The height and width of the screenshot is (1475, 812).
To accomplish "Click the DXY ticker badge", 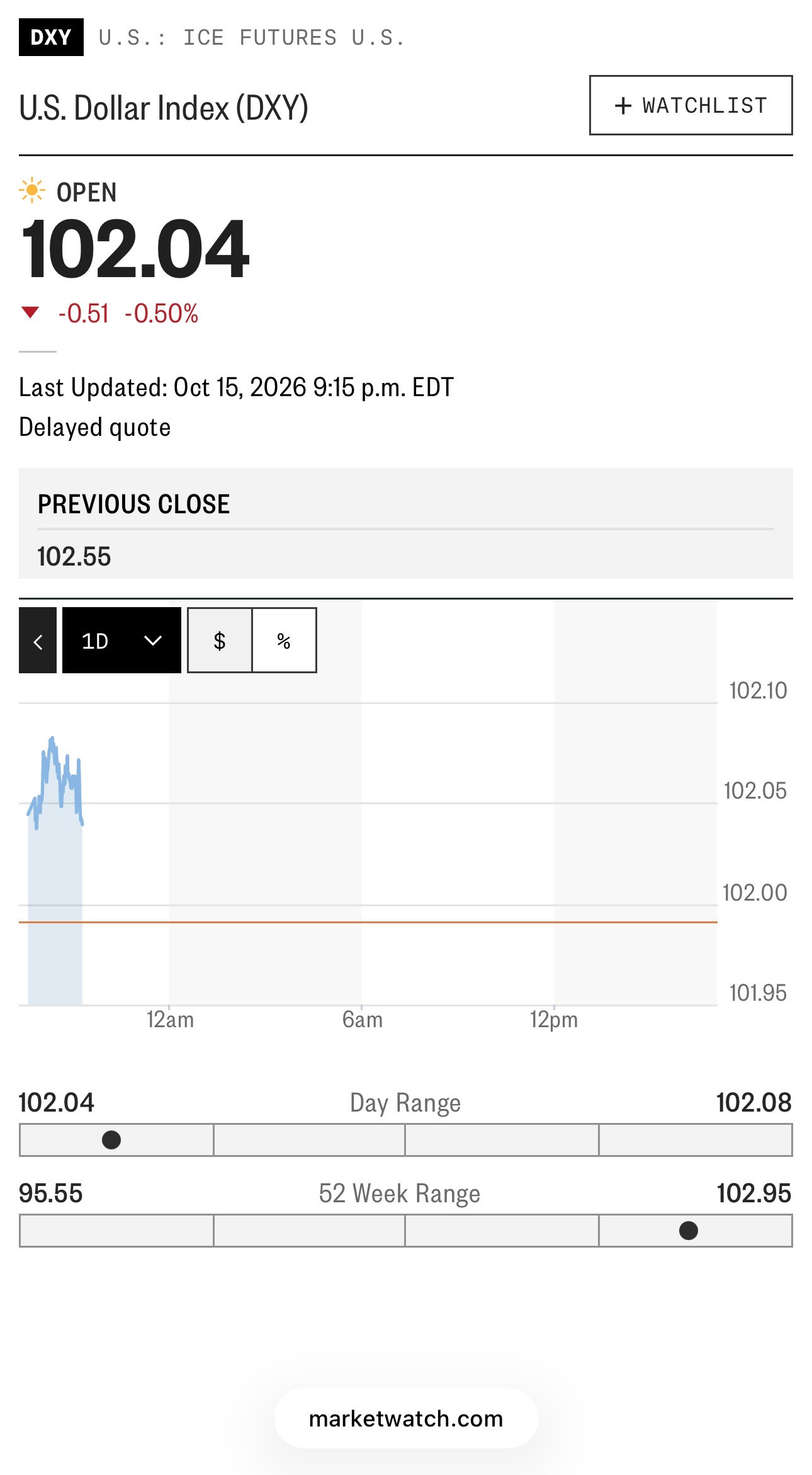I will (x=51, y=38).
